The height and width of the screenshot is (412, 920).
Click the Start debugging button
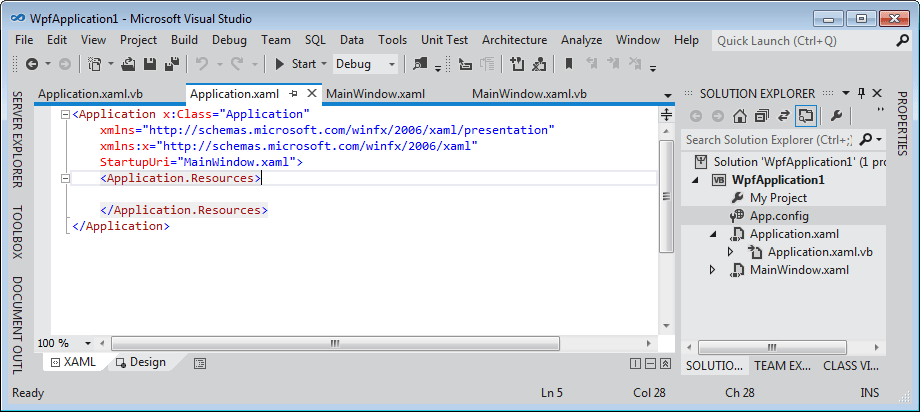tap(296, 64)
